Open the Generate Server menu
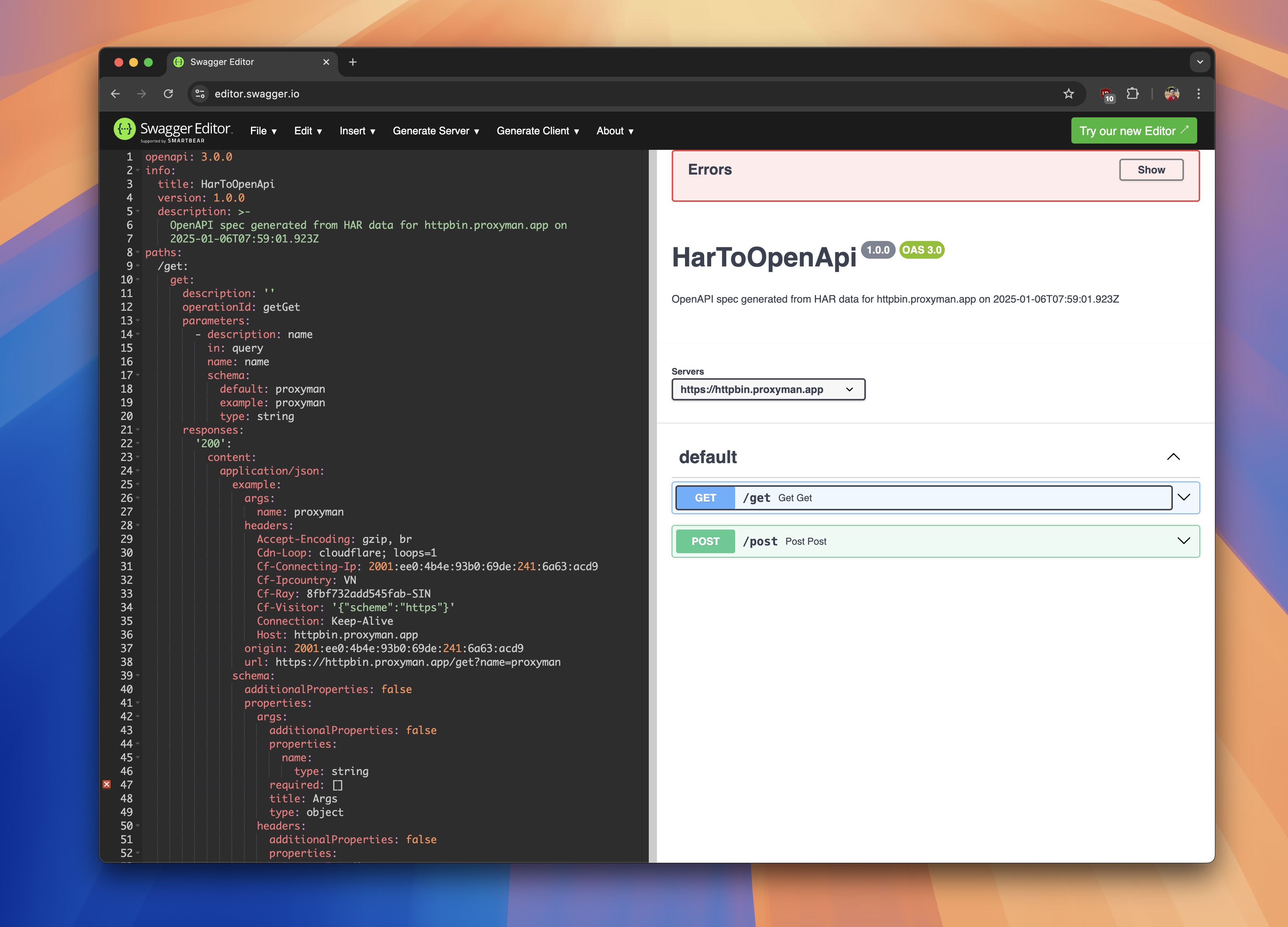The height and width of the screenshot is (927, 1288). (436, 131)
